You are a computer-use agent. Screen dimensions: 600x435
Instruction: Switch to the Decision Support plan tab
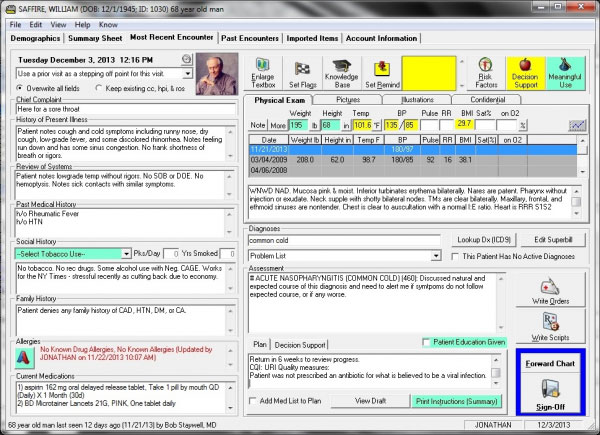click(x=300, y=345)
